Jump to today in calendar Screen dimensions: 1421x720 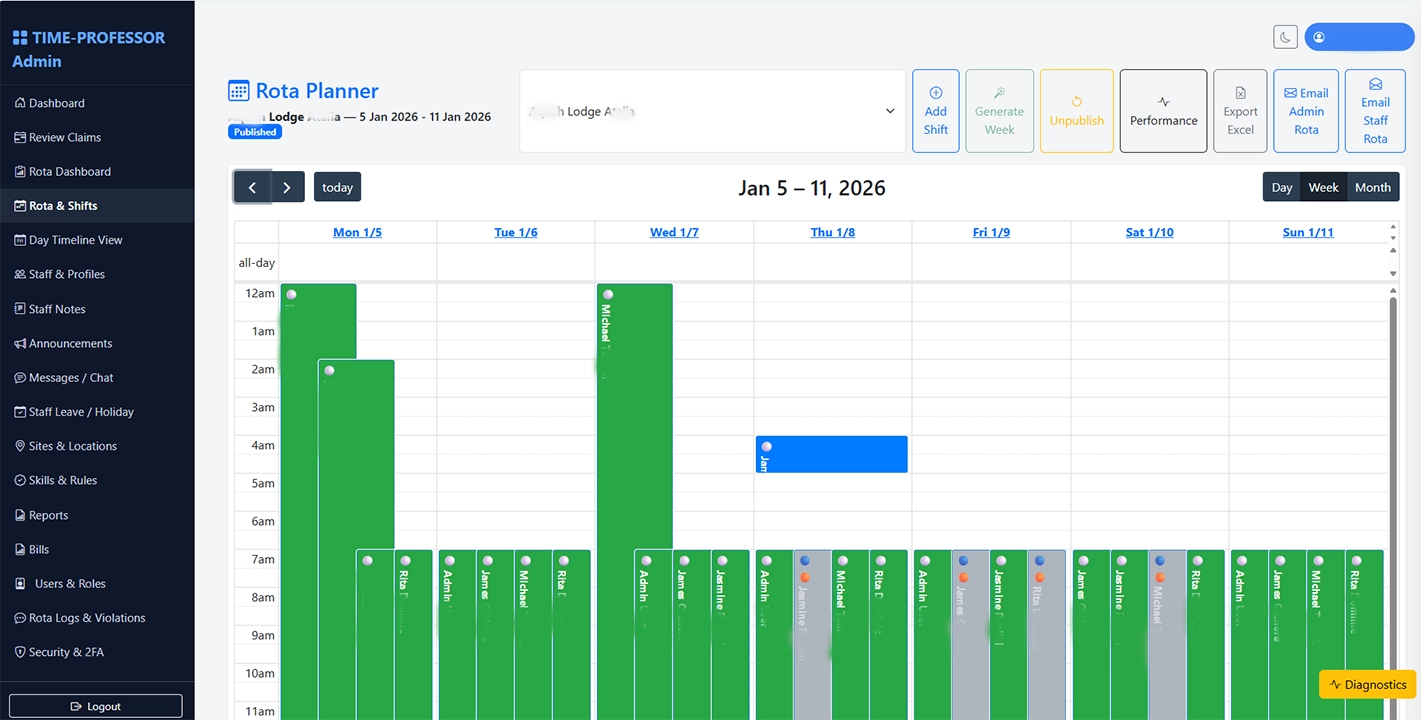pyautogui.click(x=337, y=187)
